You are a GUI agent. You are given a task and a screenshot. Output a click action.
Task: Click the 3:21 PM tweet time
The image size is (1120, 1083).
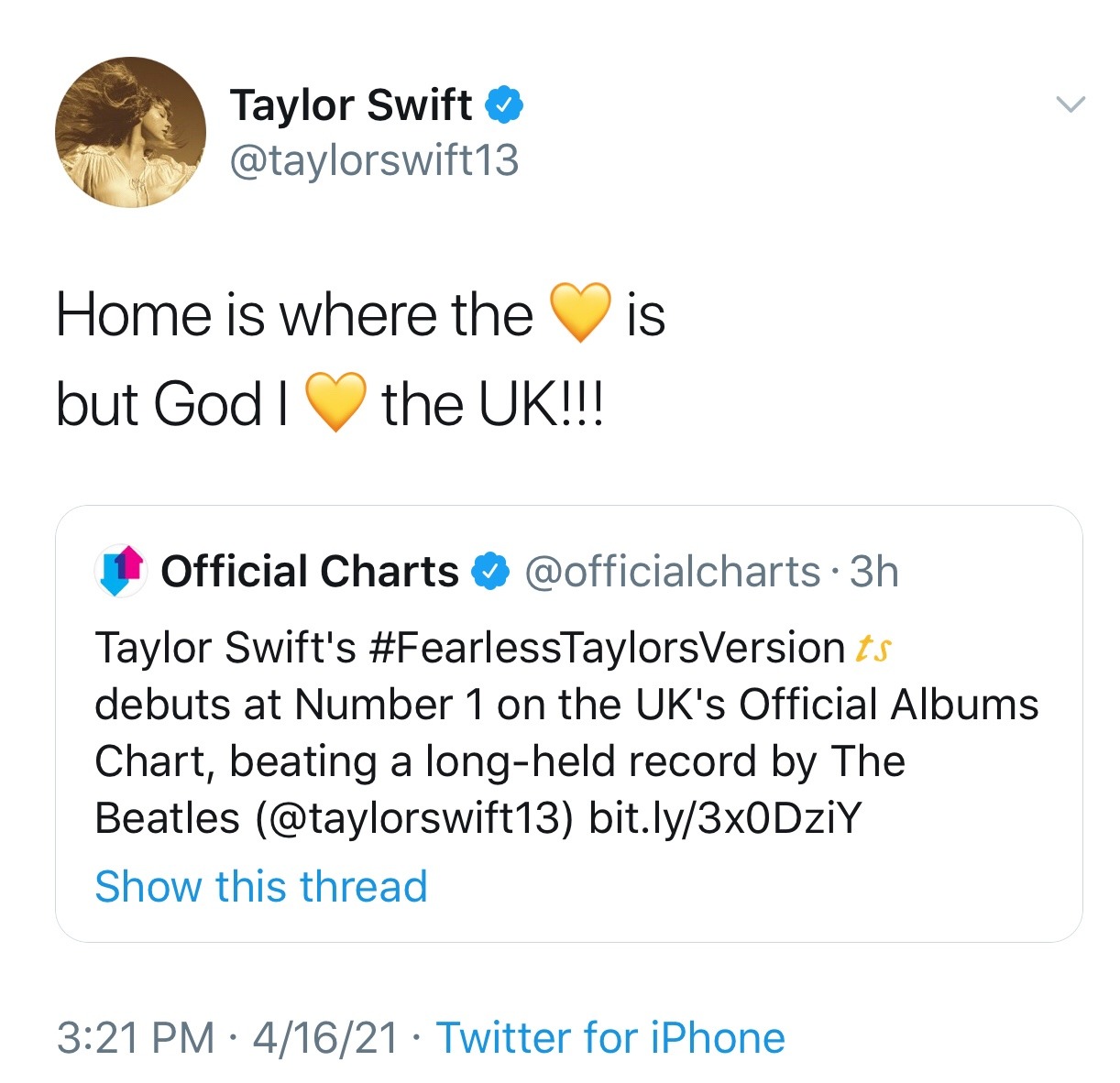136,1038
